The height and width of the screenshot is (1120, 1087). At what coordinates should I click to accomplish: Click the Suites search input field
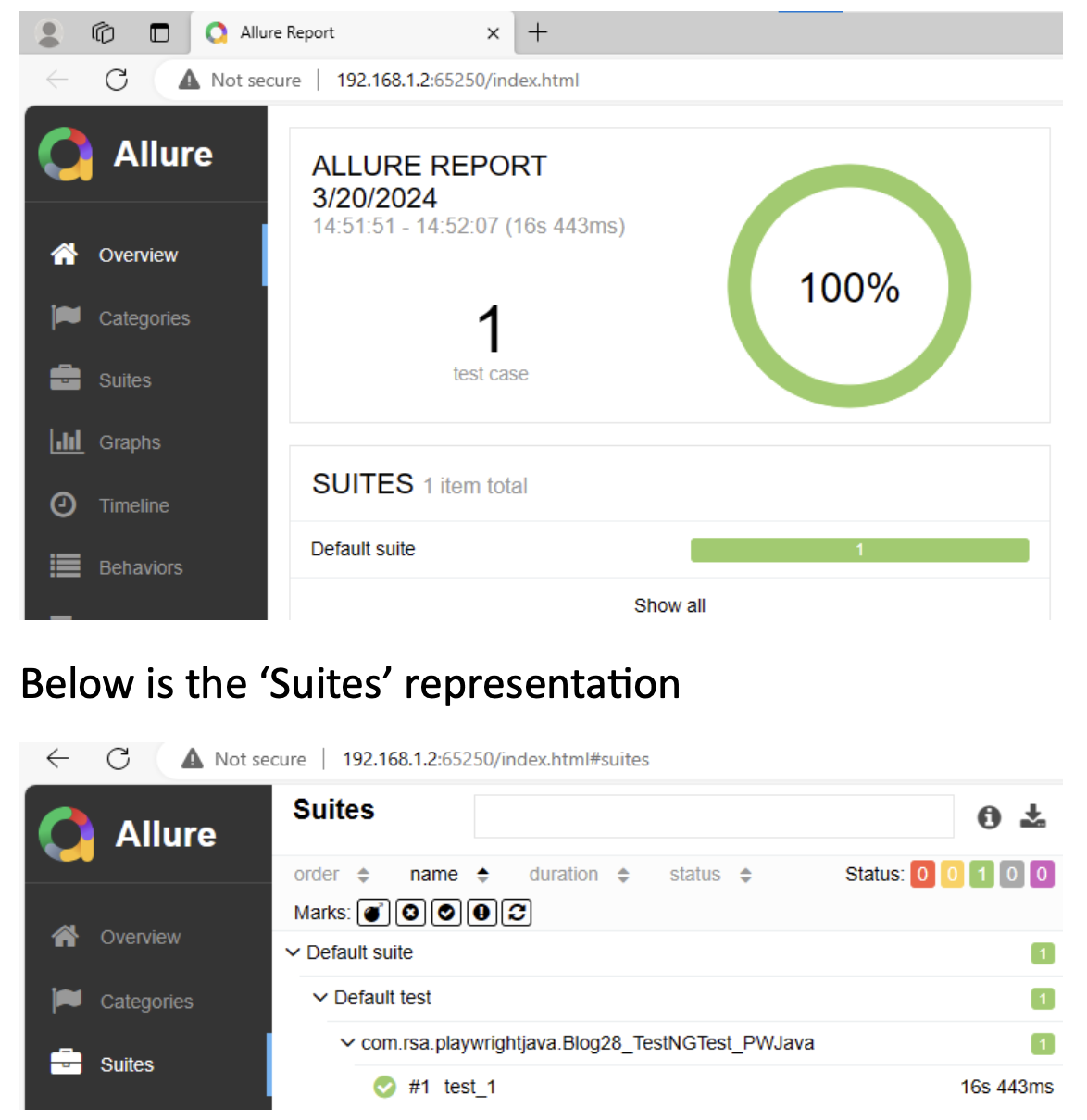[x=713, y=816]
